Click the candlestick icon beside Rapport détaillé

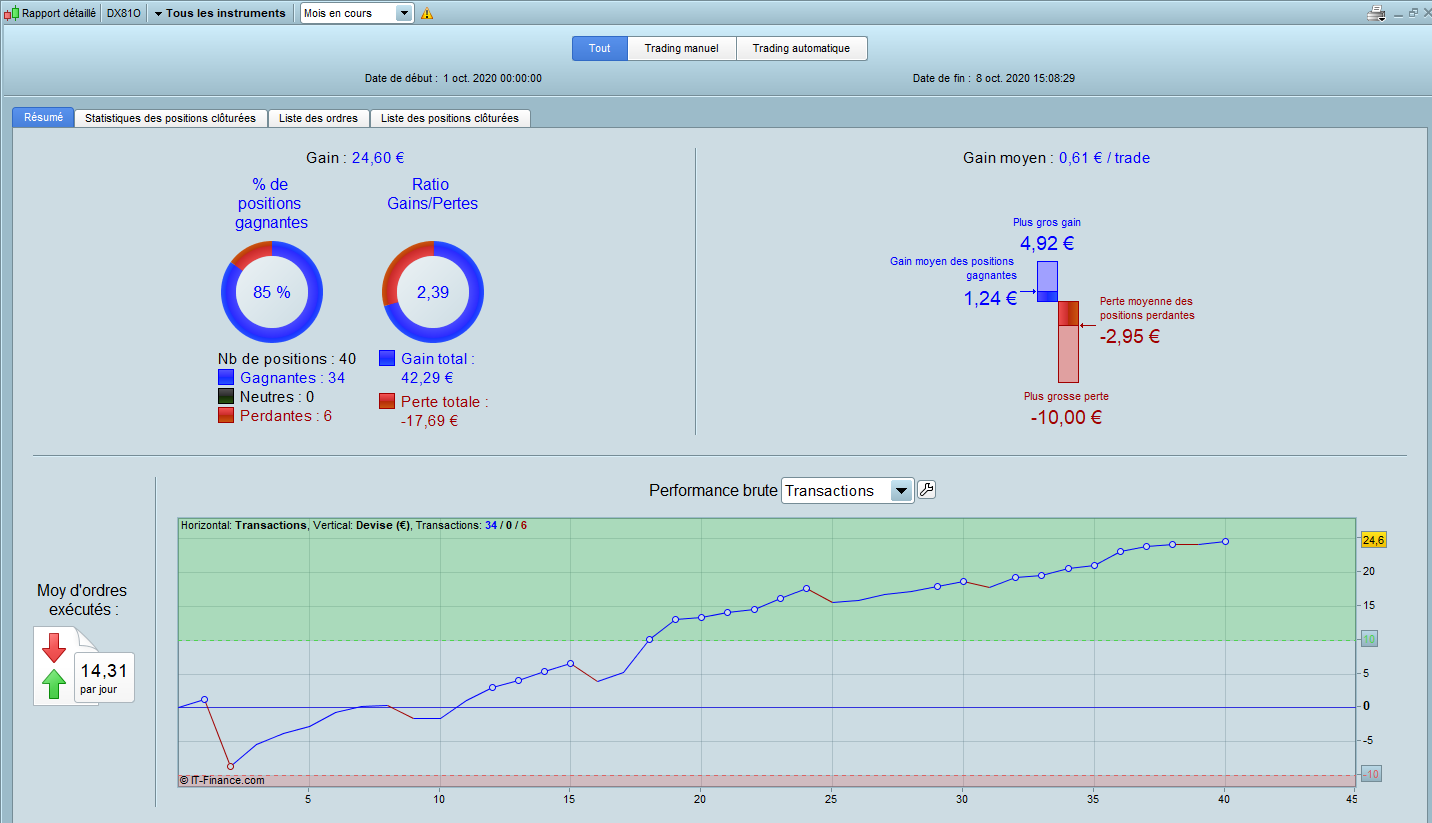pos(13,14)
